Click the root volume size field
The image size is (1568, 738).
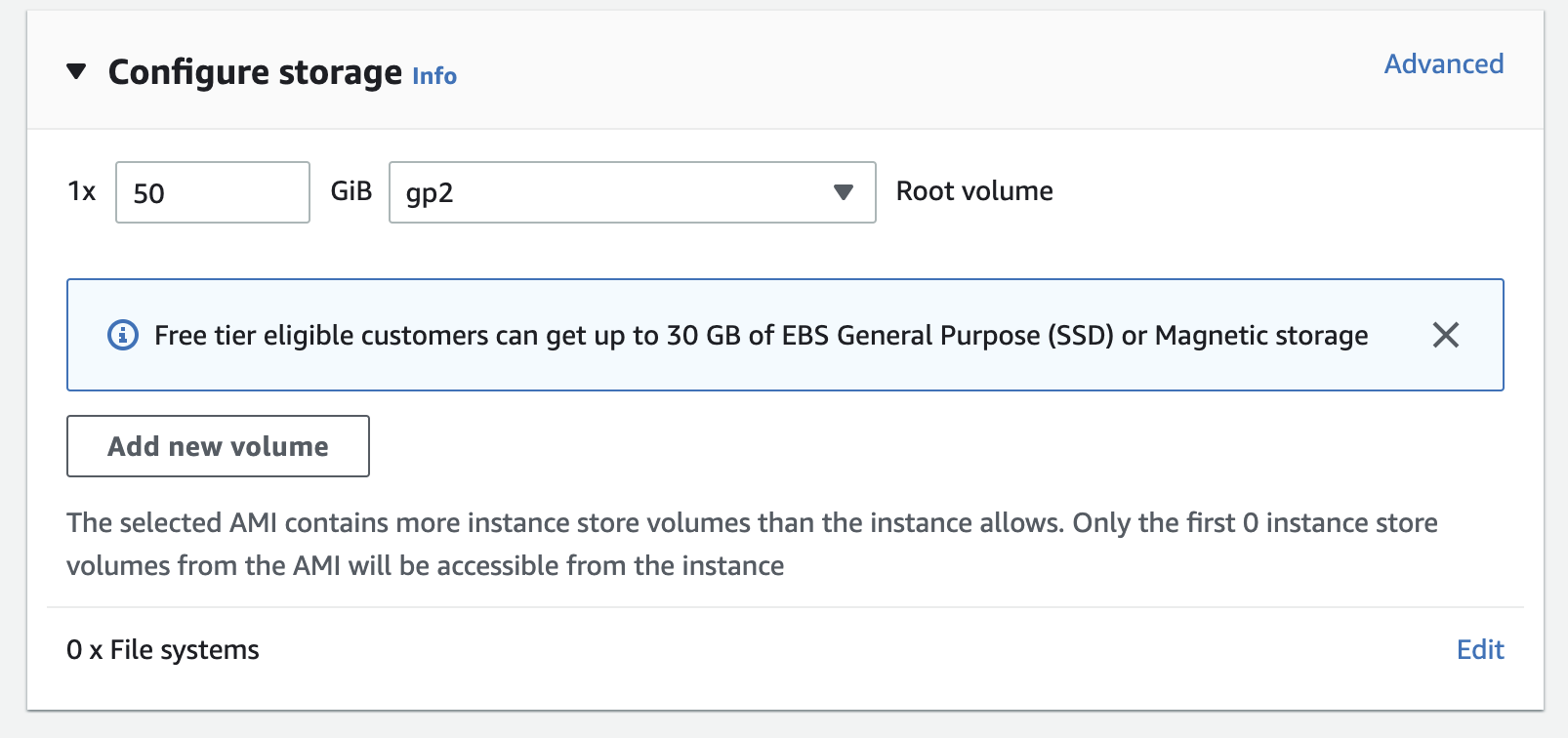[x=212, y=192]
